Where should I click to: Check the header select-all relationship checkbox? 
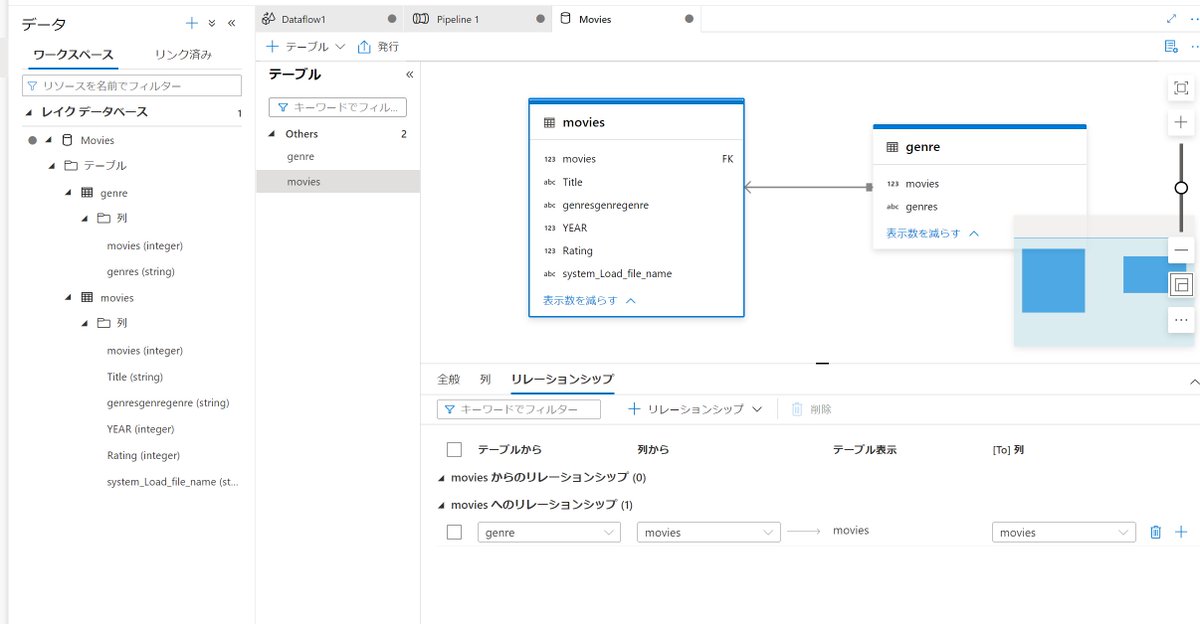coord(454,449)
